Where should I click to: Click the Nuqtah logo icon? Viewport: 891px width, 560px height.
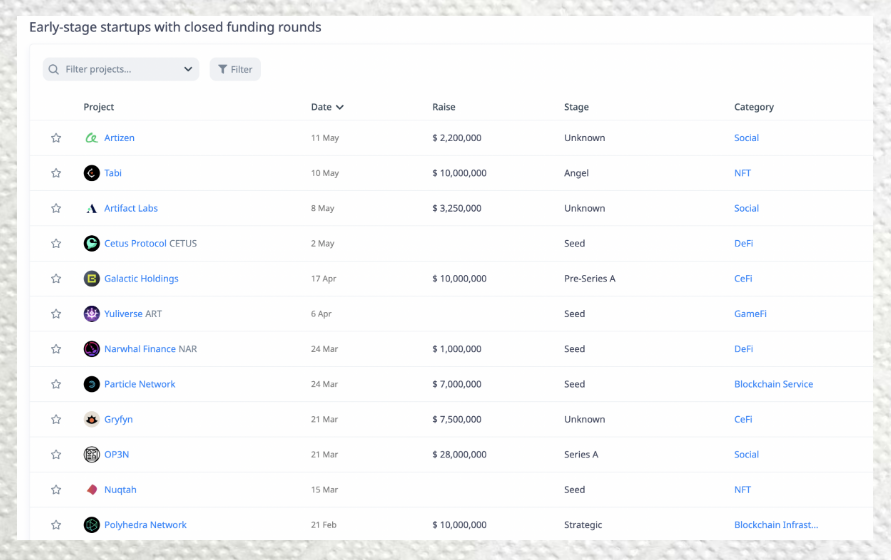tap(91, 490)
